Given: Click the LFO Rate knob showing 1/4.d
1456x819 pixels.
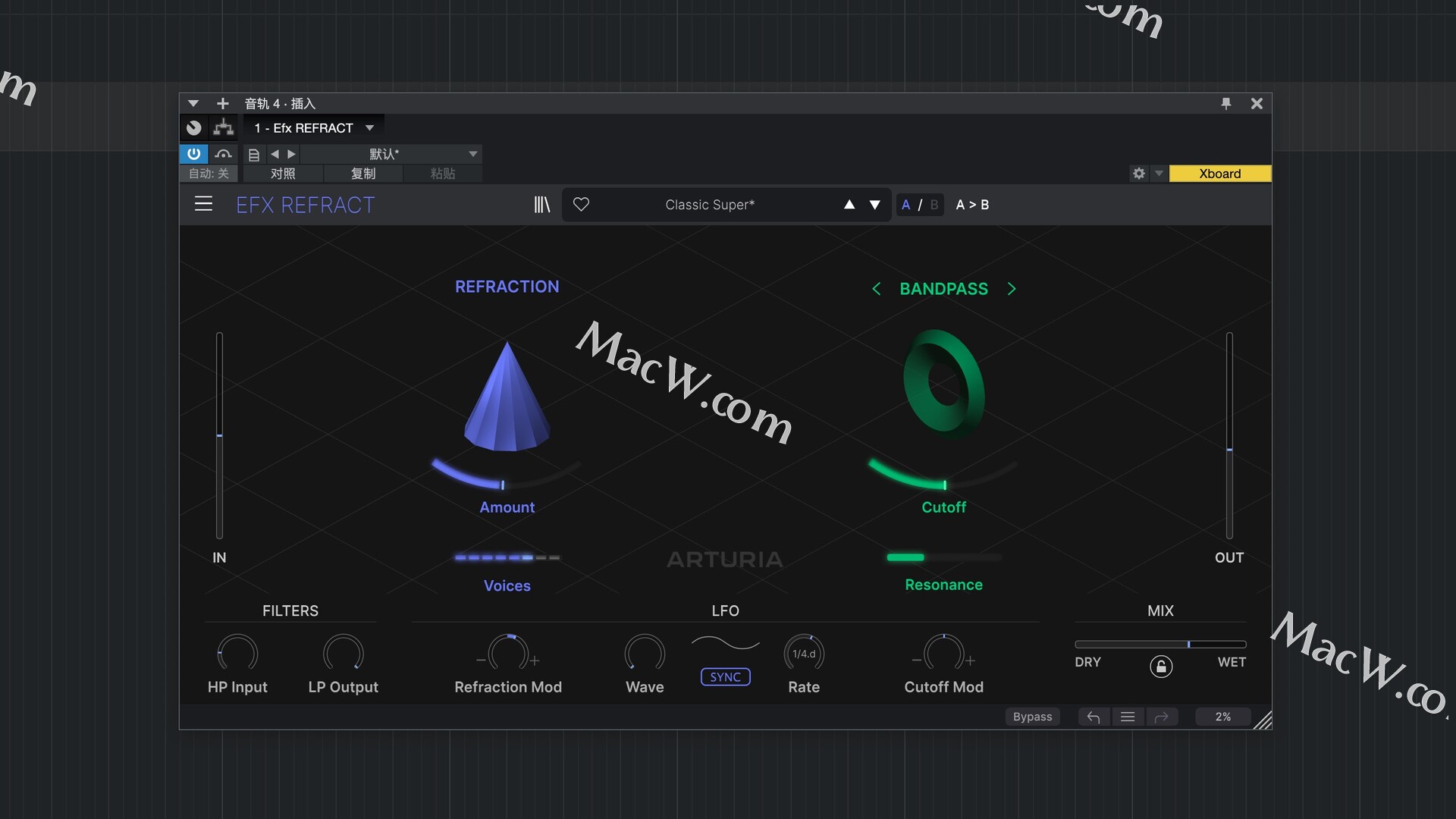Looking at the screenshot, I should point(804,654).
